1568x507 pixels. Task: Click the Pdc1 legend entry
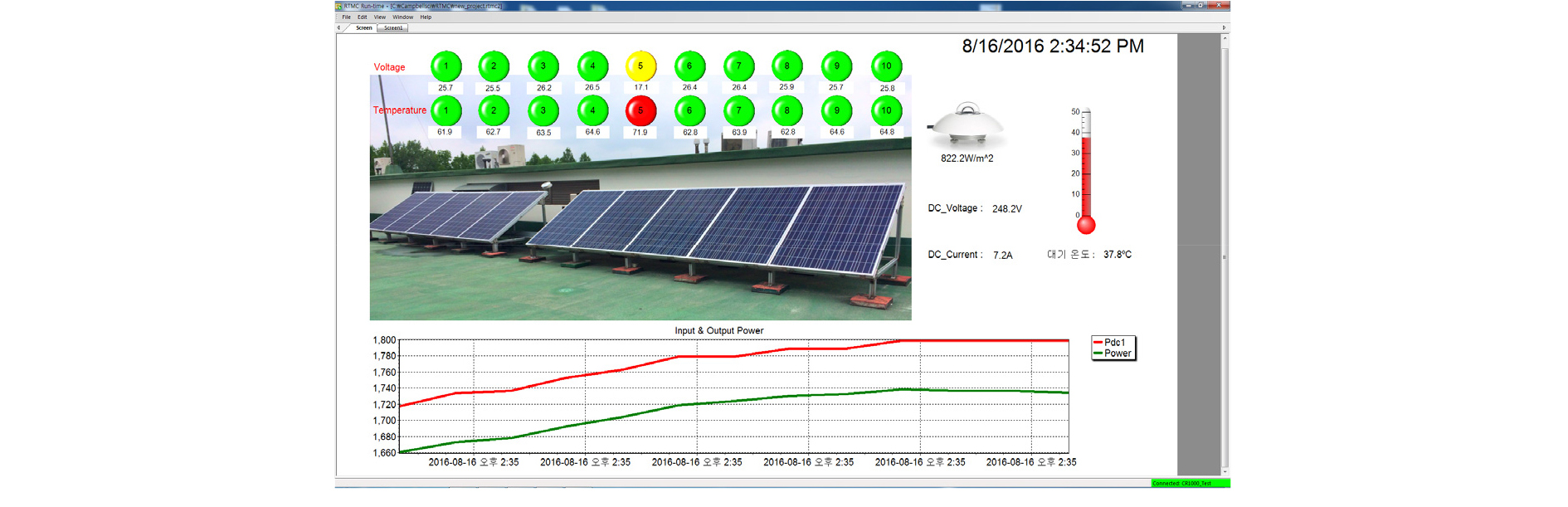pos(1113,343)
